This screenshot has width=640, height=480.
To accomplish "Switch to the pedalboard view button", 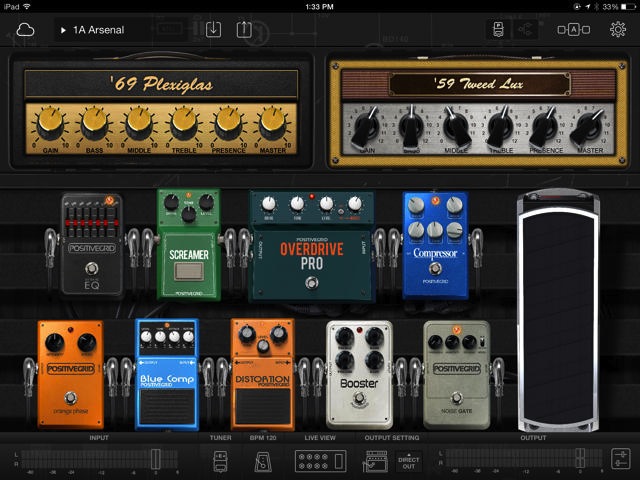I will (499, 30).
